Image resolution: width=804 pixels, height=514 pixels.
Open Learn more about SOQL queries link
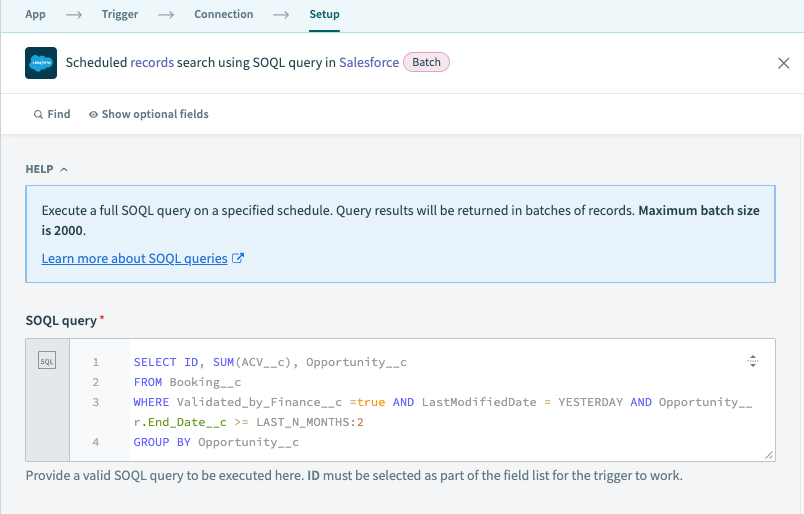[134, 259]
